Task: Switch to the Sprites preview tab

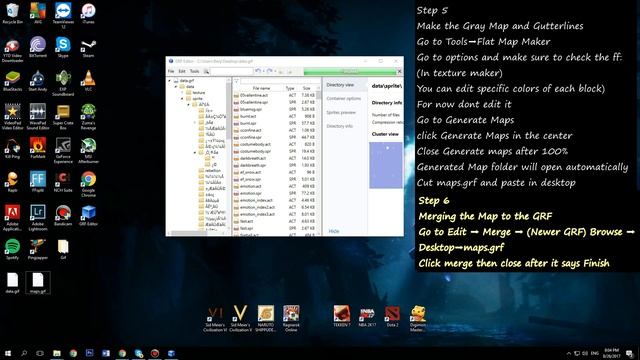Action: (x=341, y=112)
